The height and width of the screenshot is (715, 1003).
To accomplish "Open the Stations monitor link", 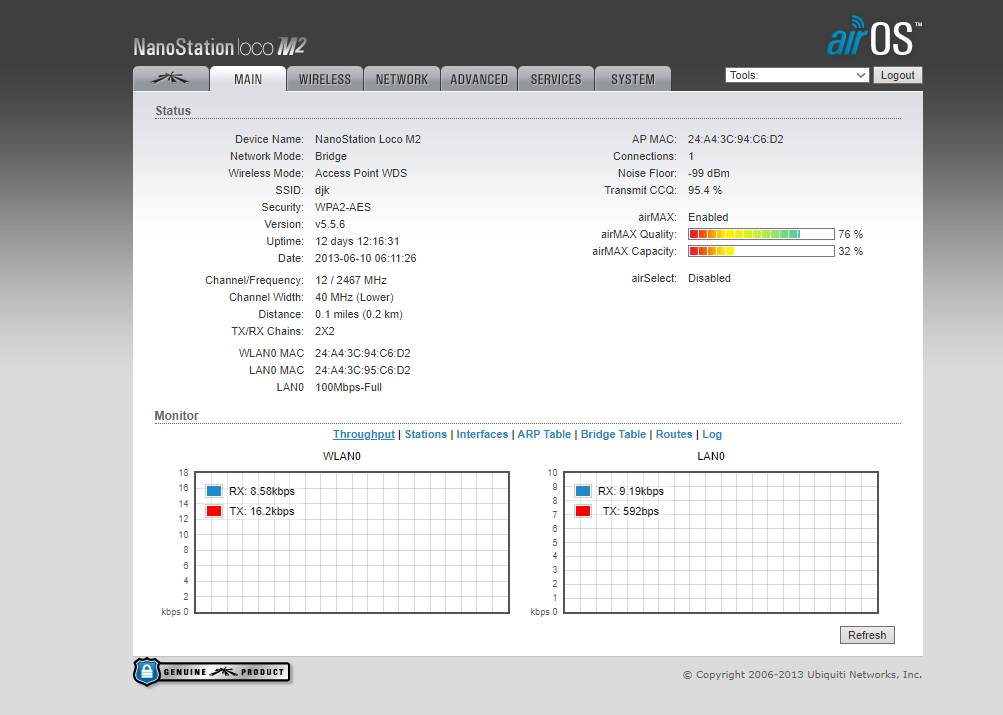I will click(425, 434).
